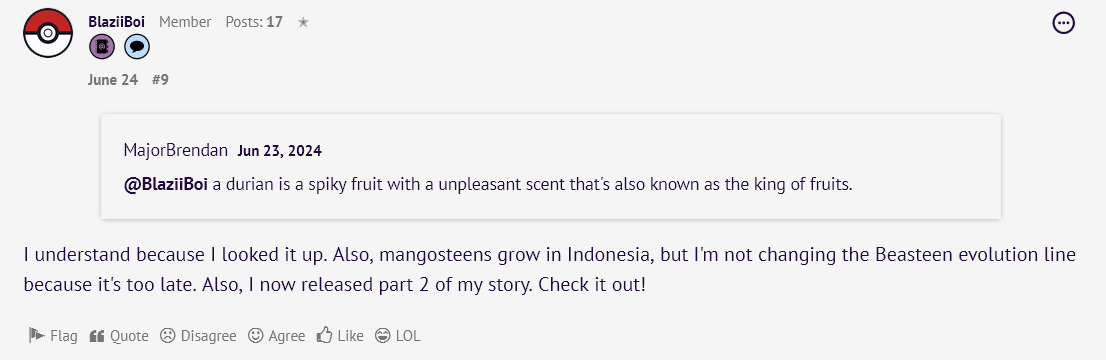Click the blue speech bubble badge icon

tap(137, 47)
